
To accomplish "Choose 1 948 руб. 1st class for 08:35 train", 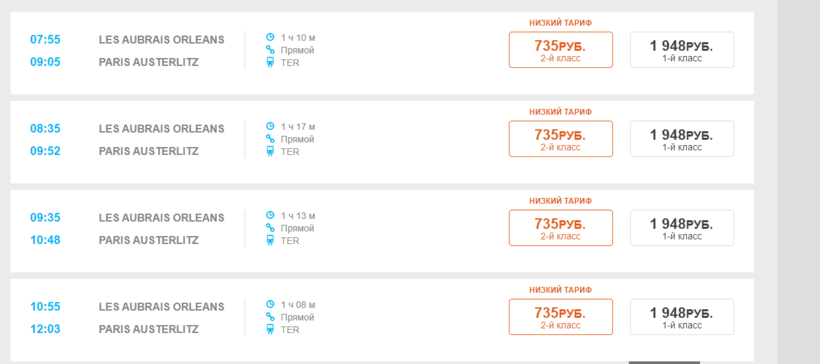I will tap(682, 139).
